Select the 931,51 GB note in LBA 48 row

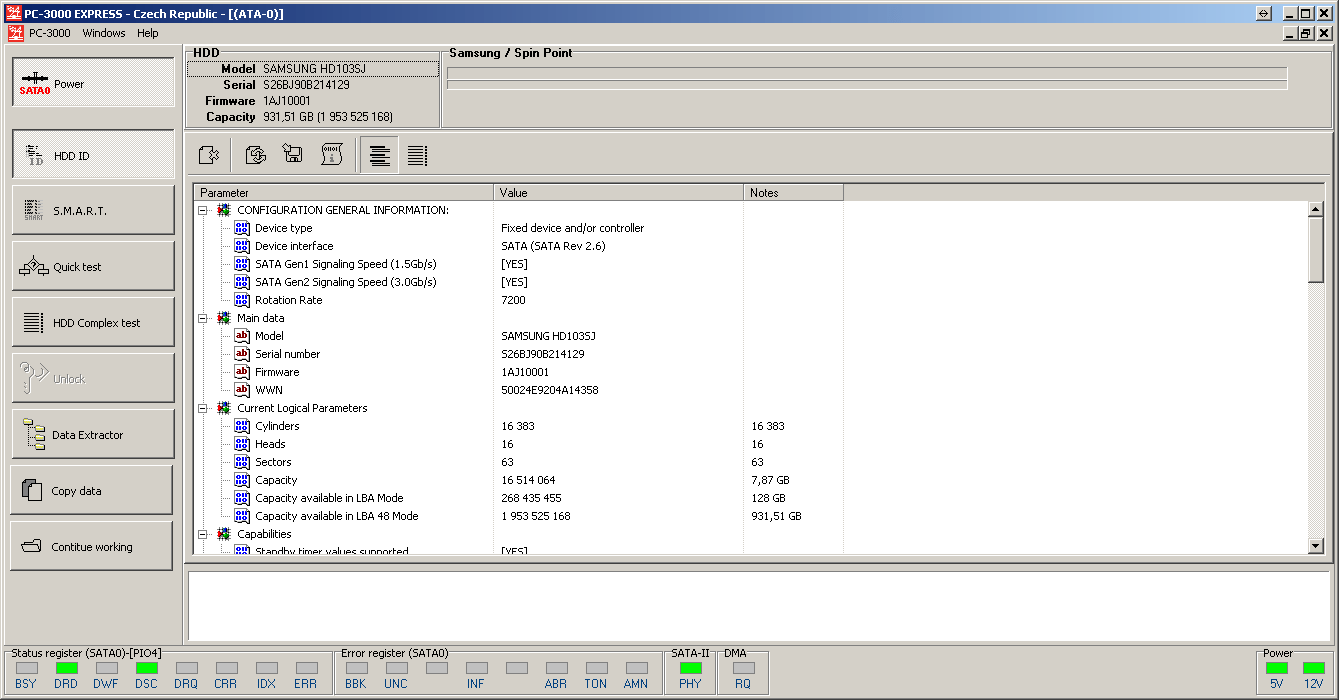[777, 516]
